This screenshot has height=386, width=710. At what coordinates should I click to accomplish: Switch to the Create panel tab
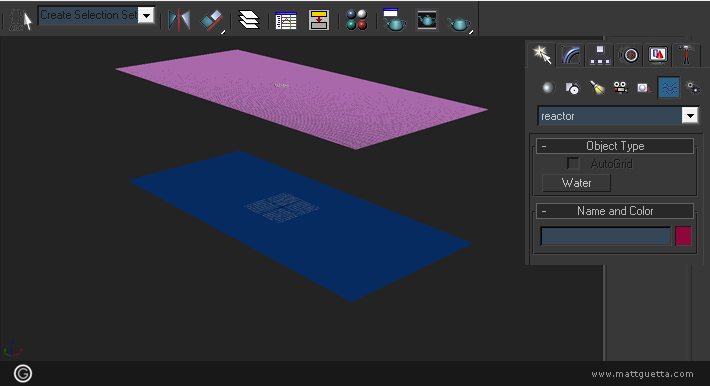pyautogui.click(x=542, y=55)
